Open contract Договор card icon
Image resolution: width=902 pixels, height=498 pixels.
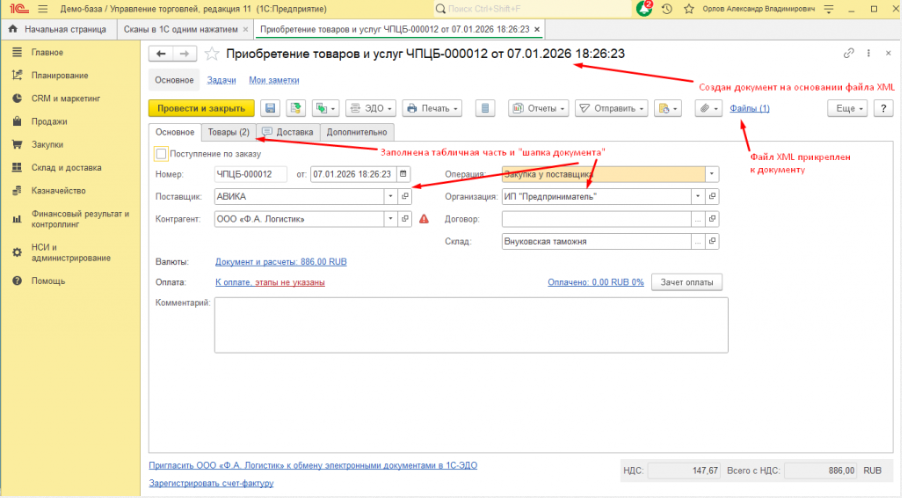(x=712, y=219)
